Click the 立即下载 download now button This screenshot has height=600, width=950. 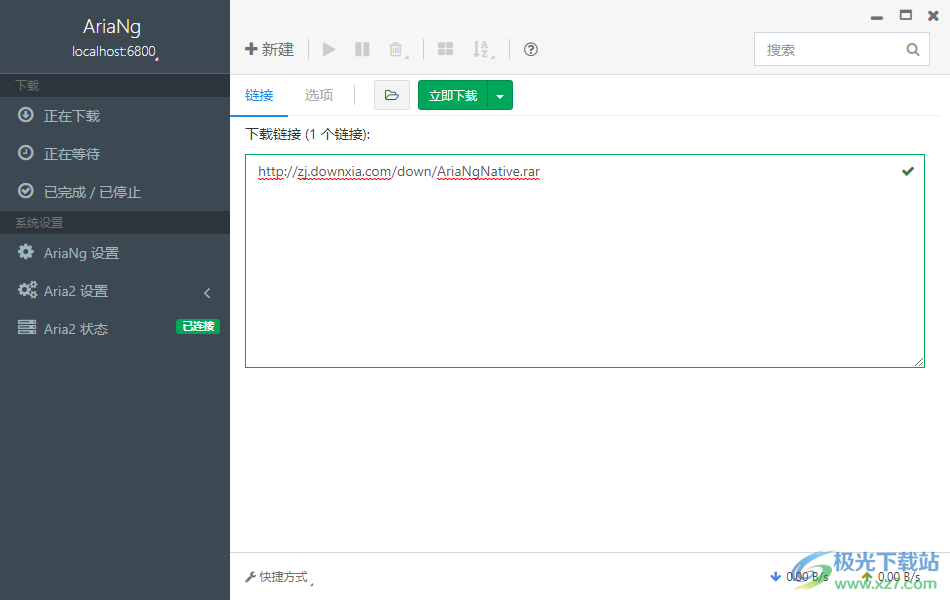point(453,95)
